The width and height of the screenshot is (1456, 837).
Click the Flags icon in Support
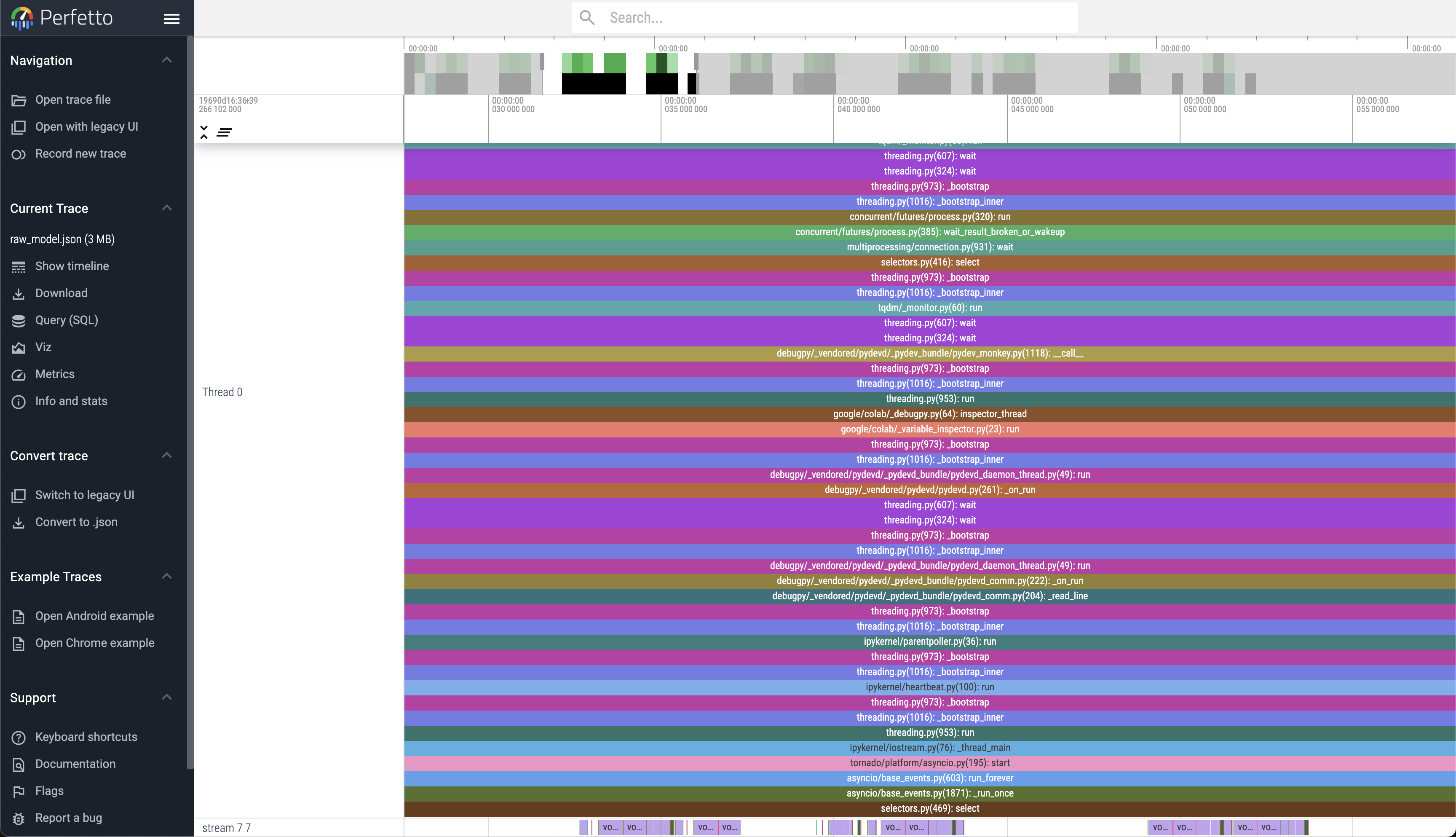coord(19,791)
